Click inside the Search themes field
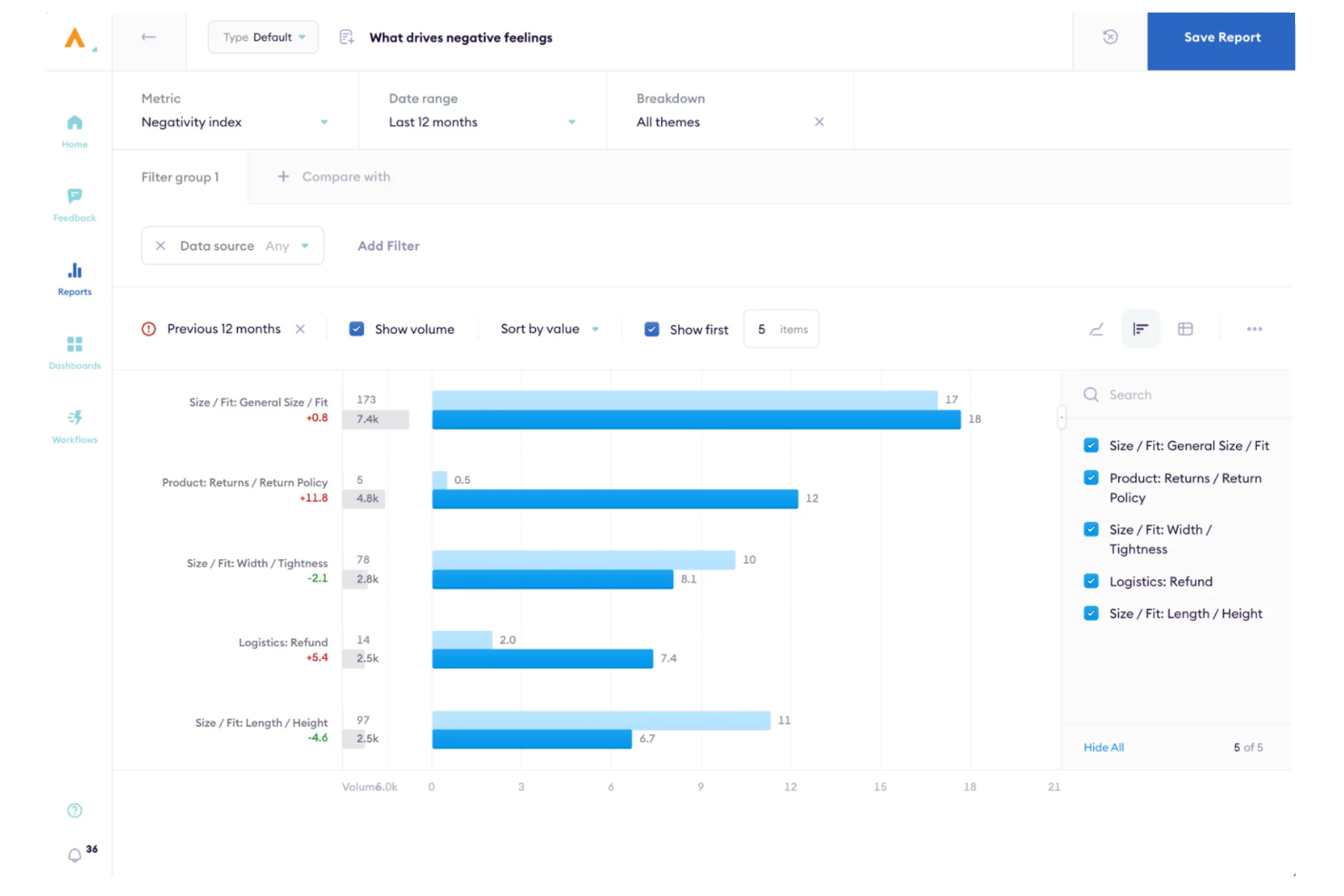Screen dimensions: 1344x896 (1162, 394)
